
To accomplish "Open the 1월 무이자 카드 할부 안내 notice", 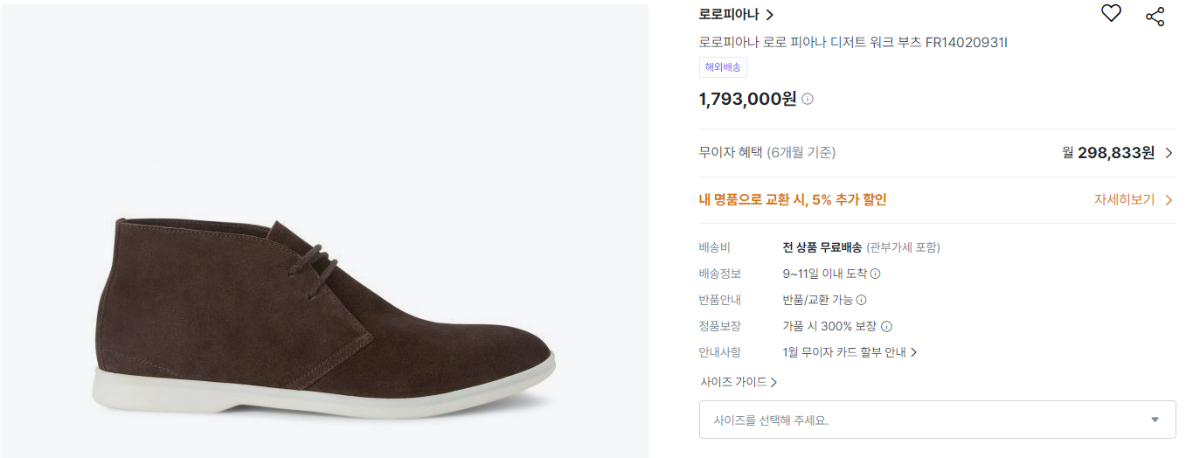I will (850, 352).
